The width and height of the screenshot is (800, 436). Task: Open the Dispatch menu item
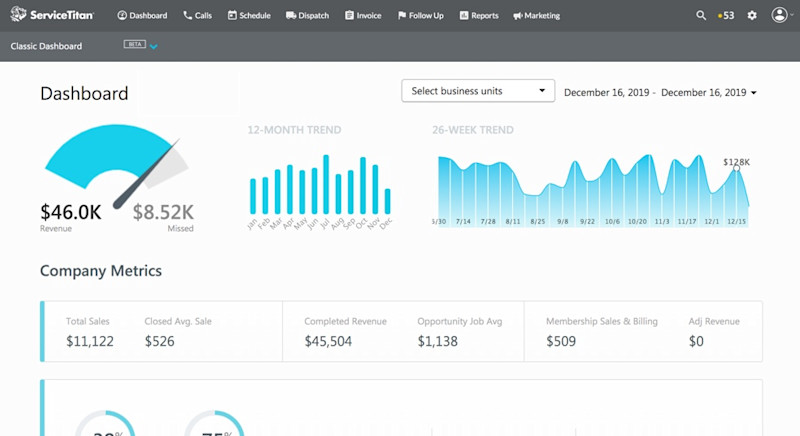pyautogui.click(x=308, y=15)
